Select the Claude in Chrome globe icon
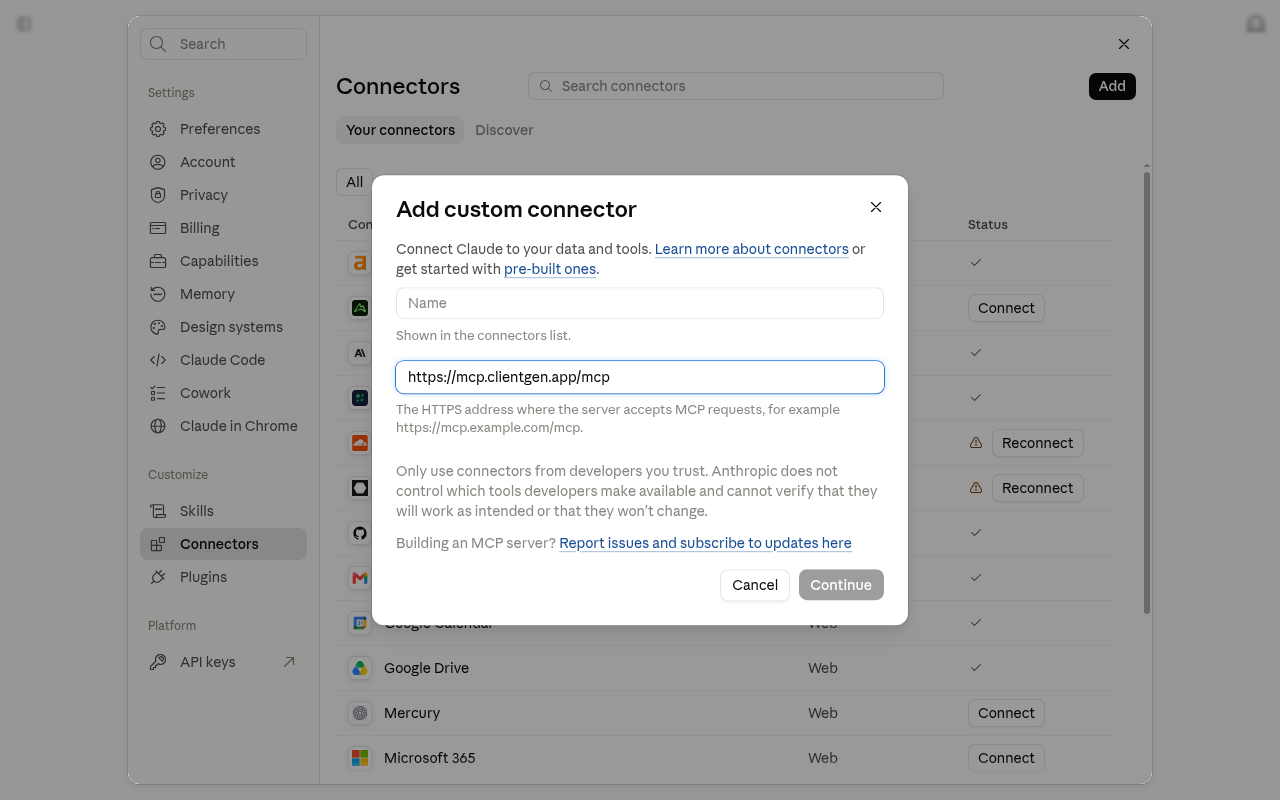The width and height of the screenshot is (1280, 800). [158, 426]
